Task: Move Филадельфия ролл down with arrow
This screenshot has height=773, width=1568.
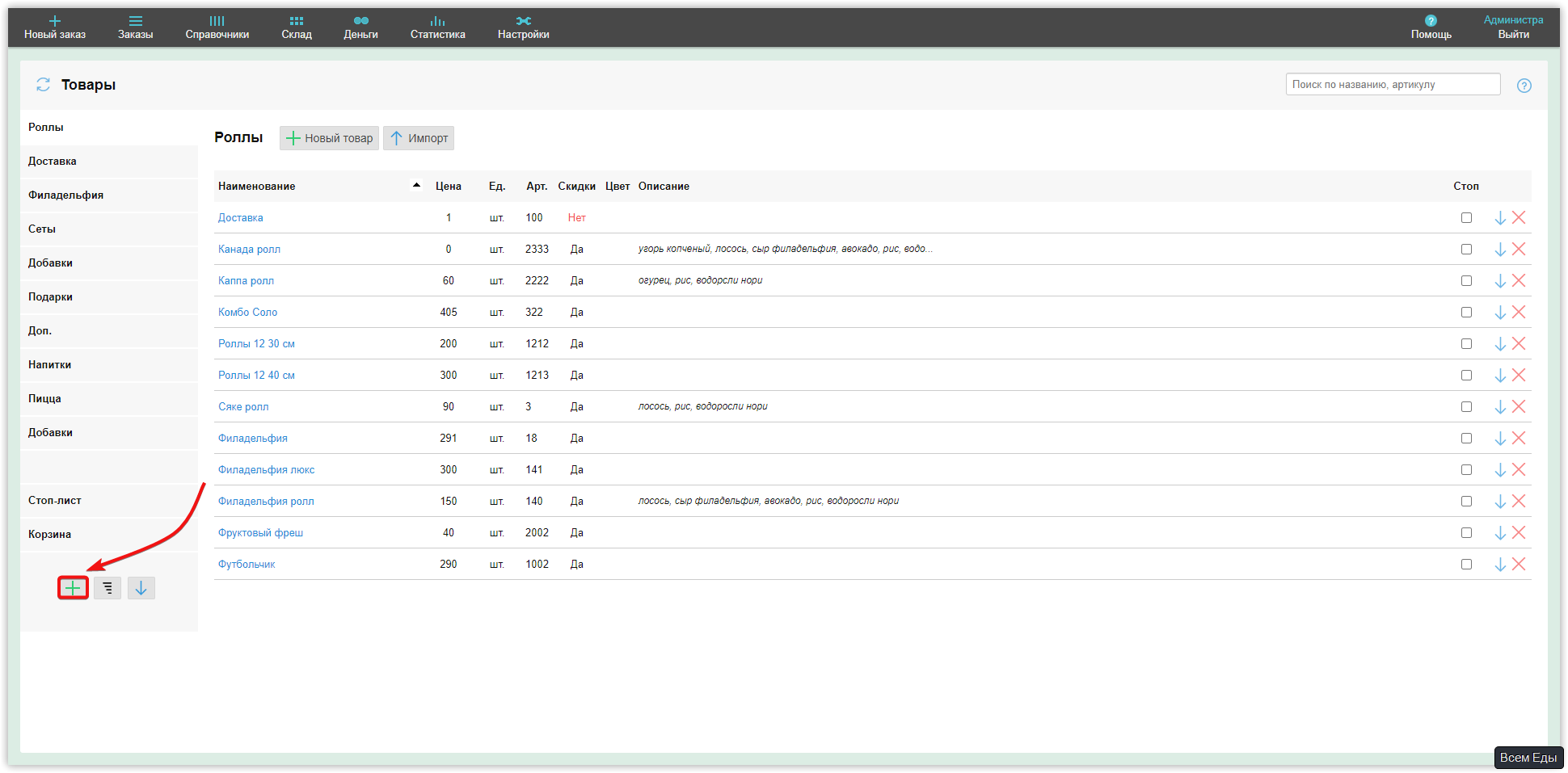Action: pos(1500,501)
